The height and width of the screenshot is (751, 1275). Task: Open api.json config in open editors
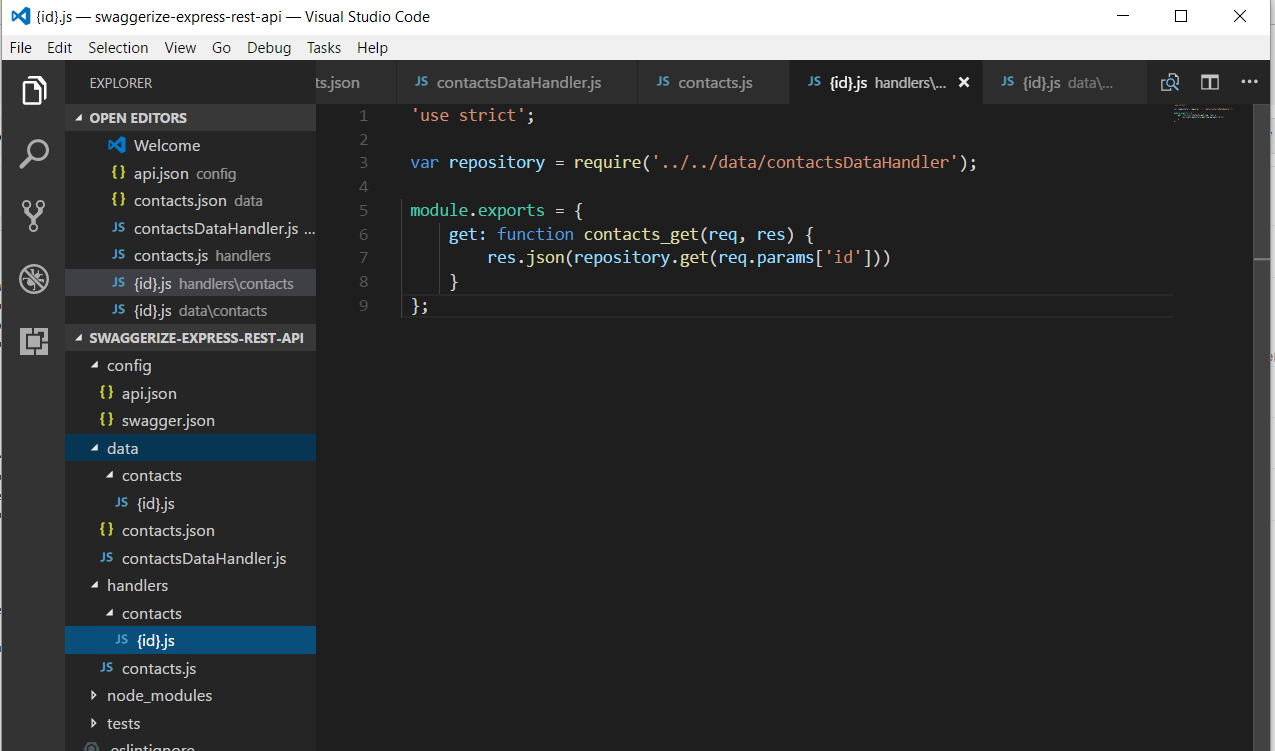tap(190, 173)
